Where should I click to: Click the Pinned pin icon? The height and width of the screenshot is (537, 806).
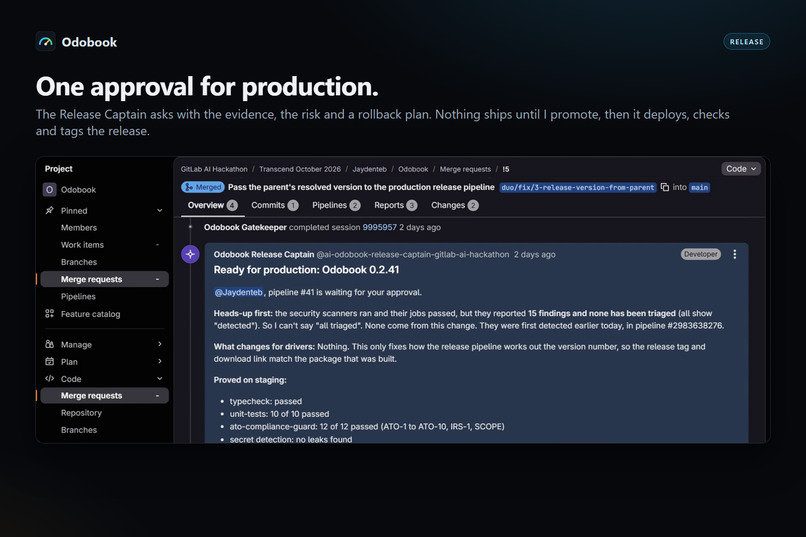[49, 210]
